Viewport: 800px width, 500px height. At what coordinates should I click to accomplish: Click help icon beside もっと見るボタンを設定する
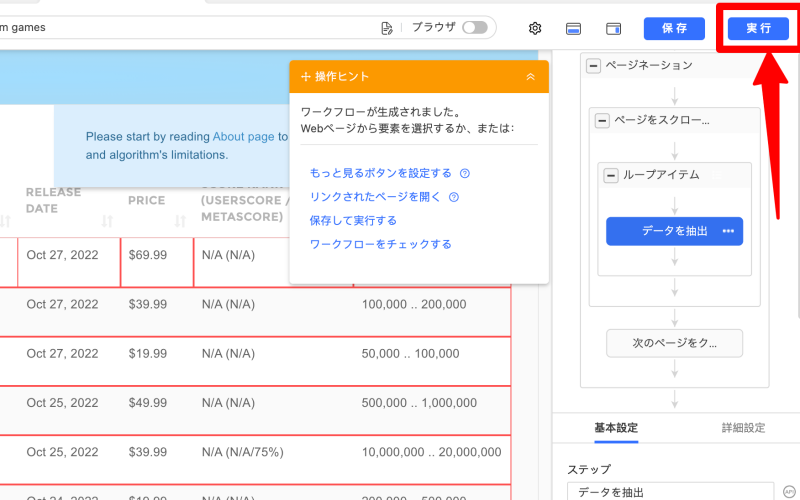[465, 173]
